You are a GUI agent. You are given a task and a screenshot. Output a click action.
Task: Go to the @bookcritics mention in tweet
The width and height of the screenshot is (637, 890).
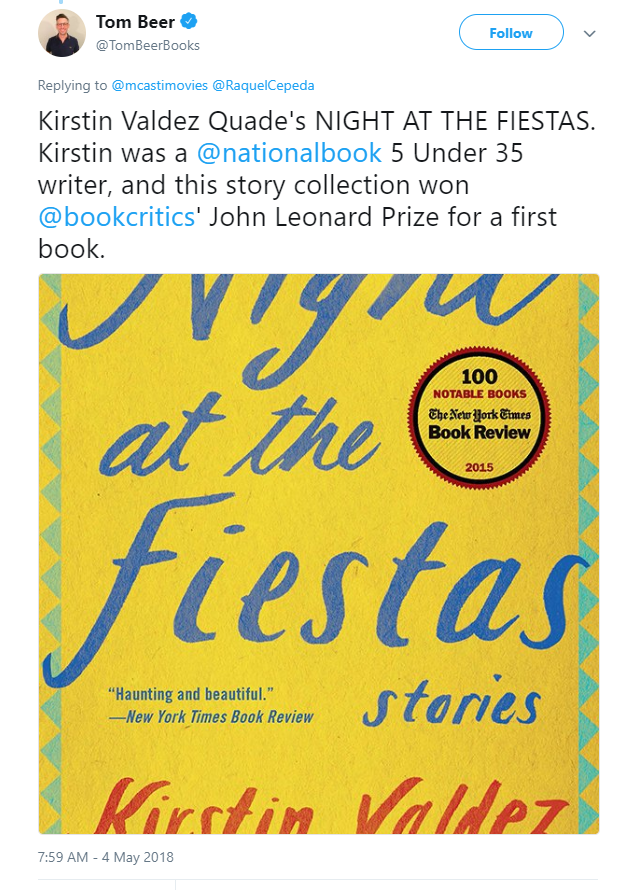(x=116, y=217)
